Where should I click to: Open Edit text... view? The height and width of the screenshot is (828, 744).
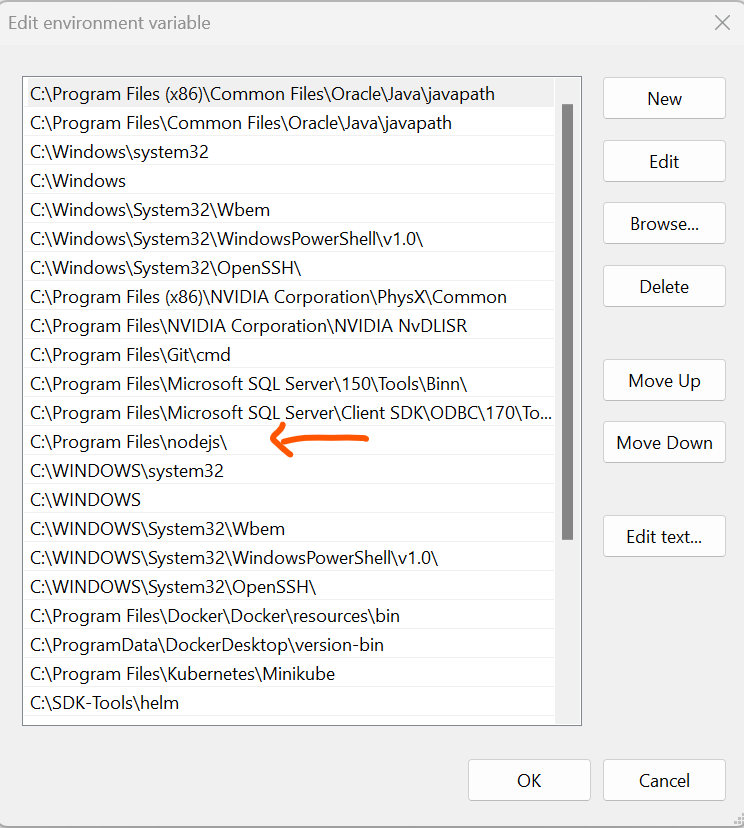coord(664,537)
